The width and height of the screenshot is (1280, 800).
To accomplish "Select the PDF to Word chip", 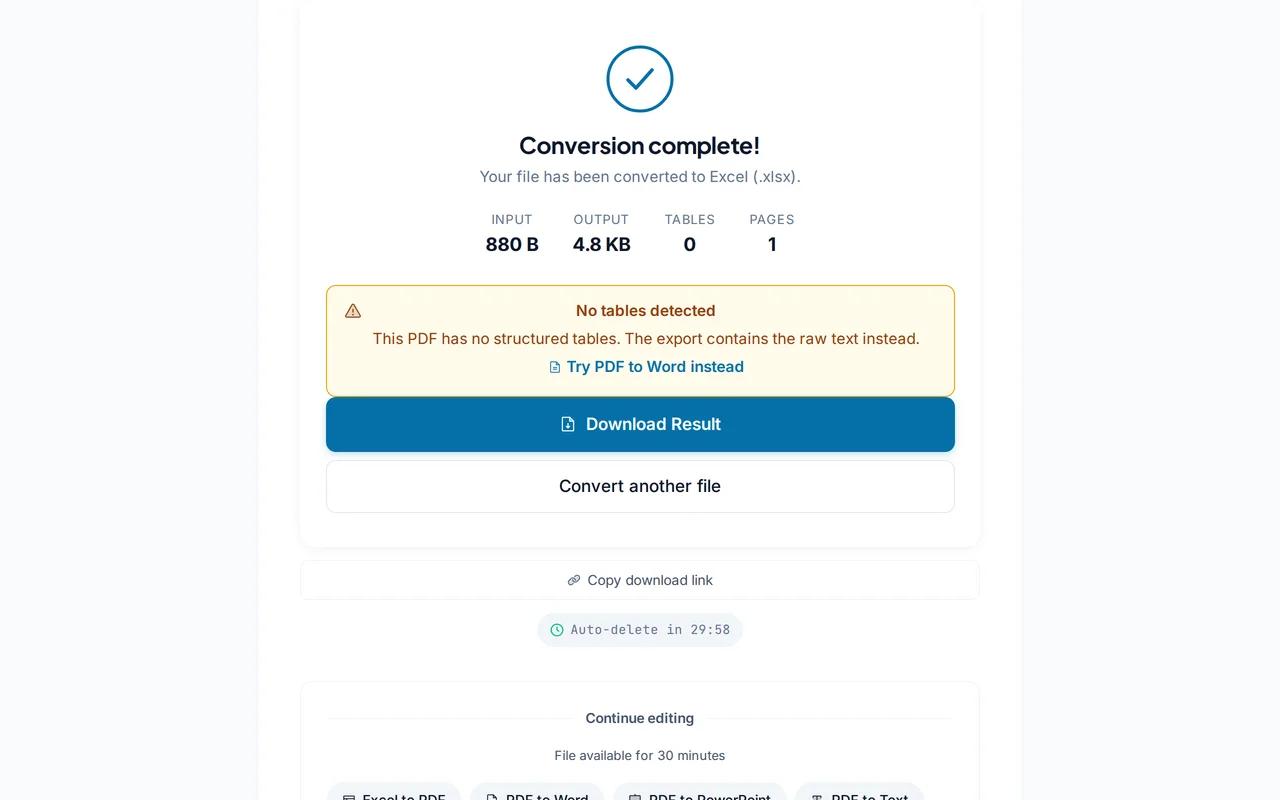I will click(537, 796).
